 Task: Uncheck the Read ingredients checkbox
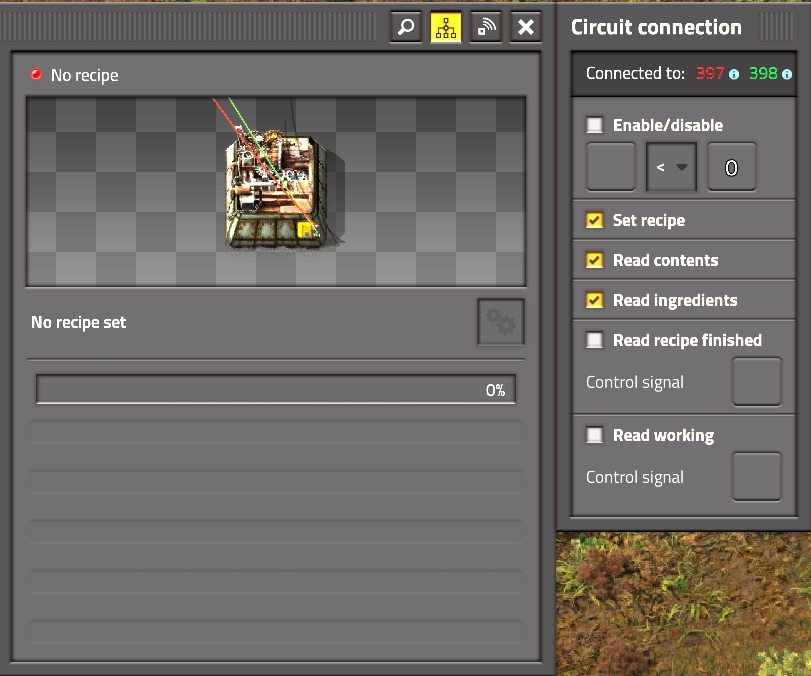click(x=594, y=300)
